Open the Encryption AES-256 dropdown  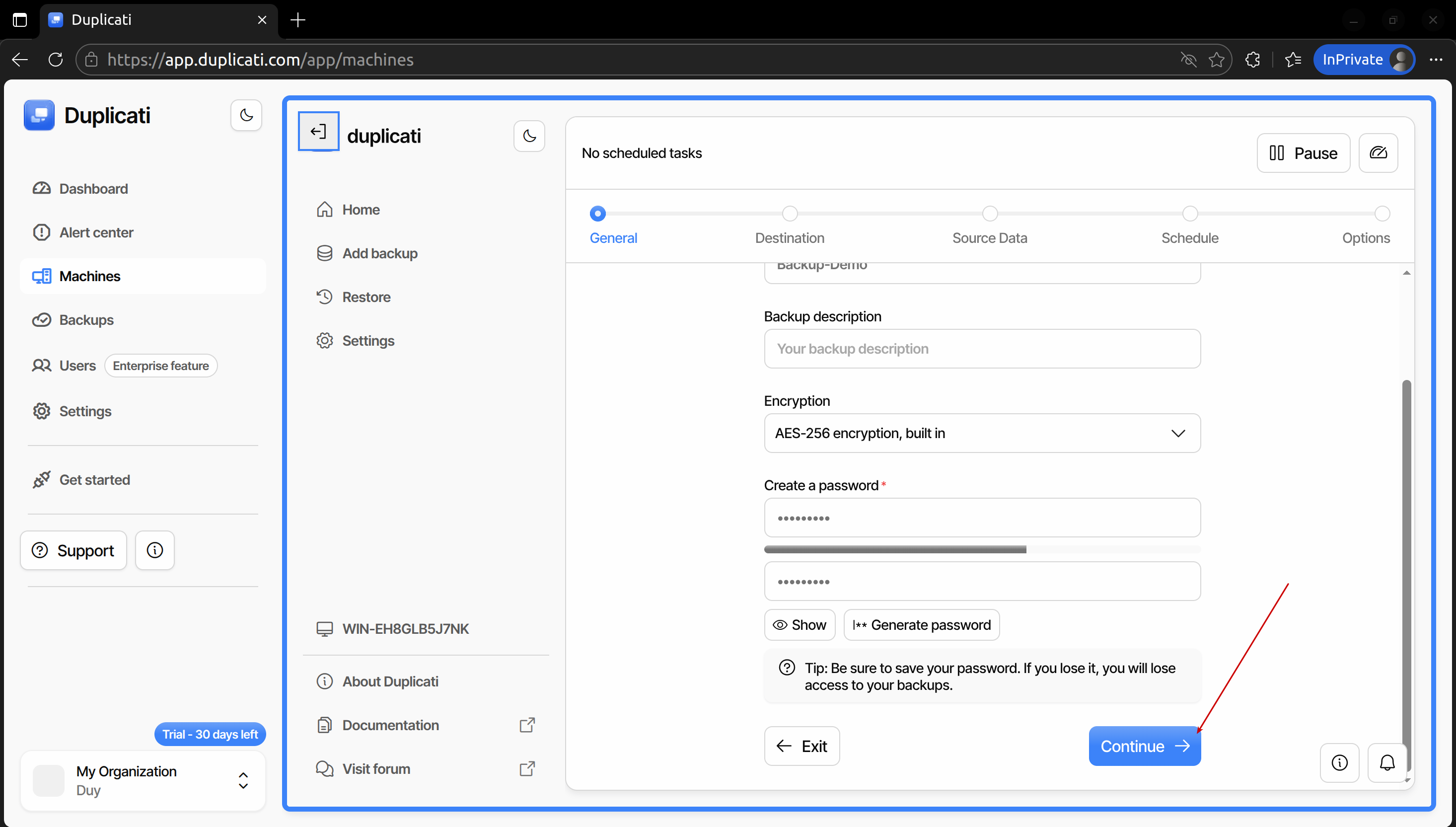point(982,434)
